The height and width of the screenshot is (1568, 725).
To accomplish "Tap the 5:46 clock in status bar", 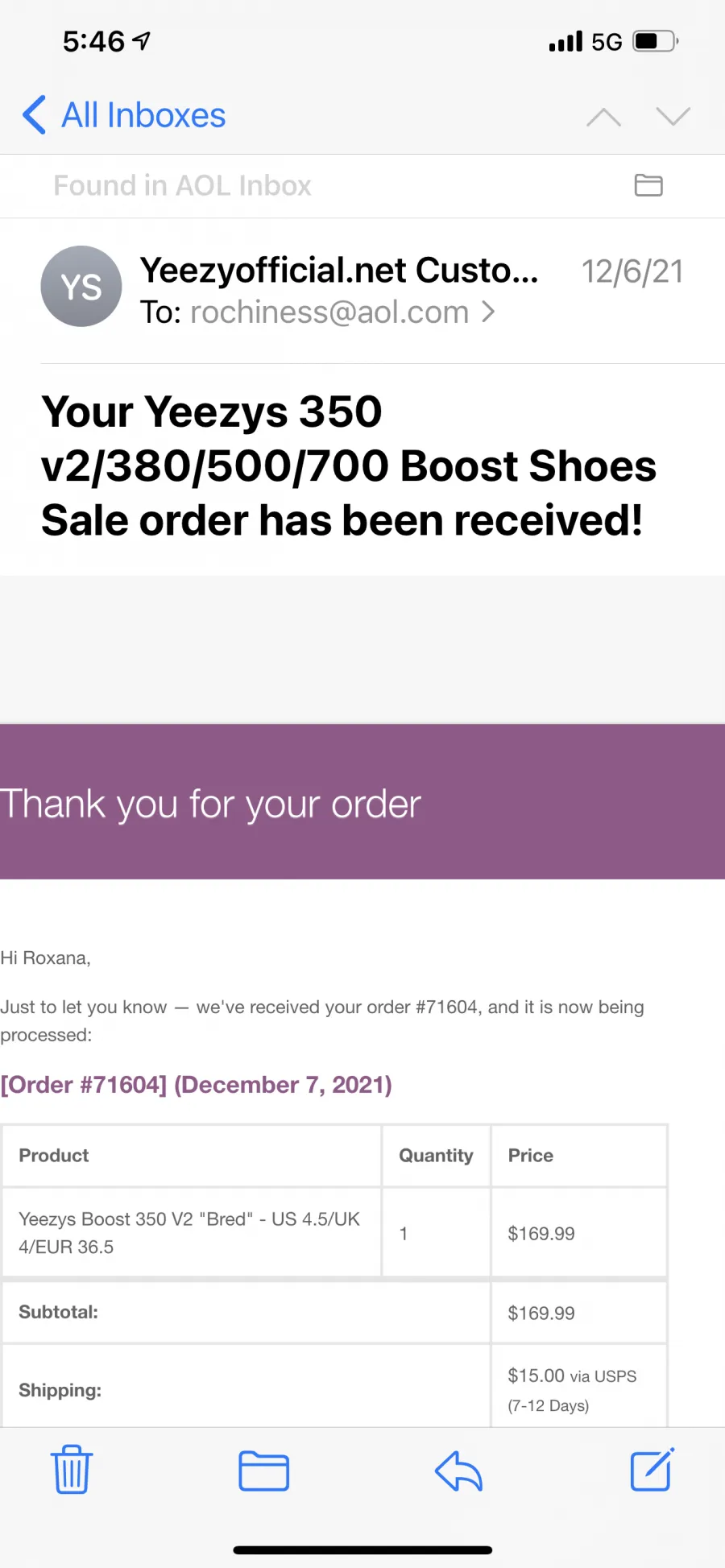I will pos(93,41).
